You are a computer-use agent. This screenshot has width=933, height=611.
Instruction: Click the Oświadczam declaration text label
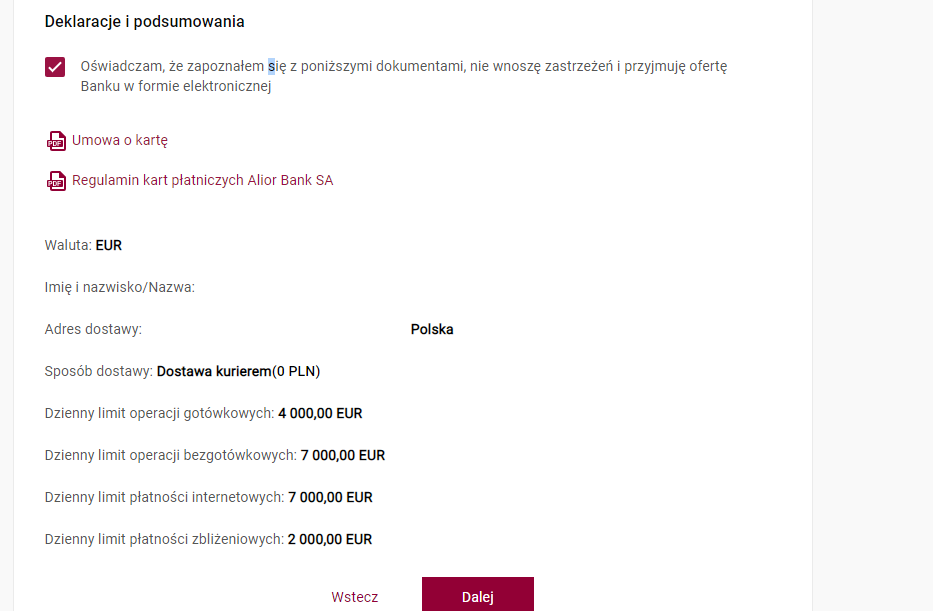click(x=403, y=76)
